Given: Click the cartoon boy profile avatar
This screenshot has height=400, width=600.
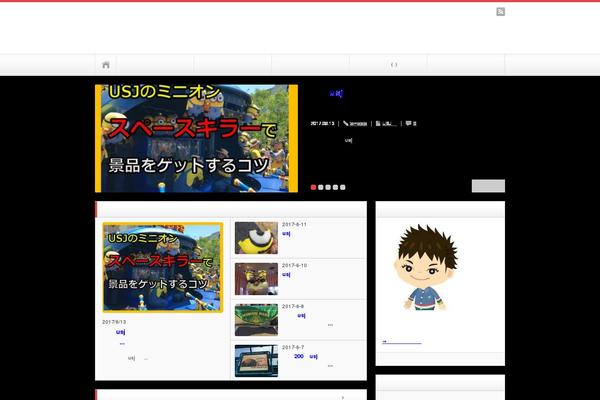Looking at the screenshot, I should (x=425, y=267).
